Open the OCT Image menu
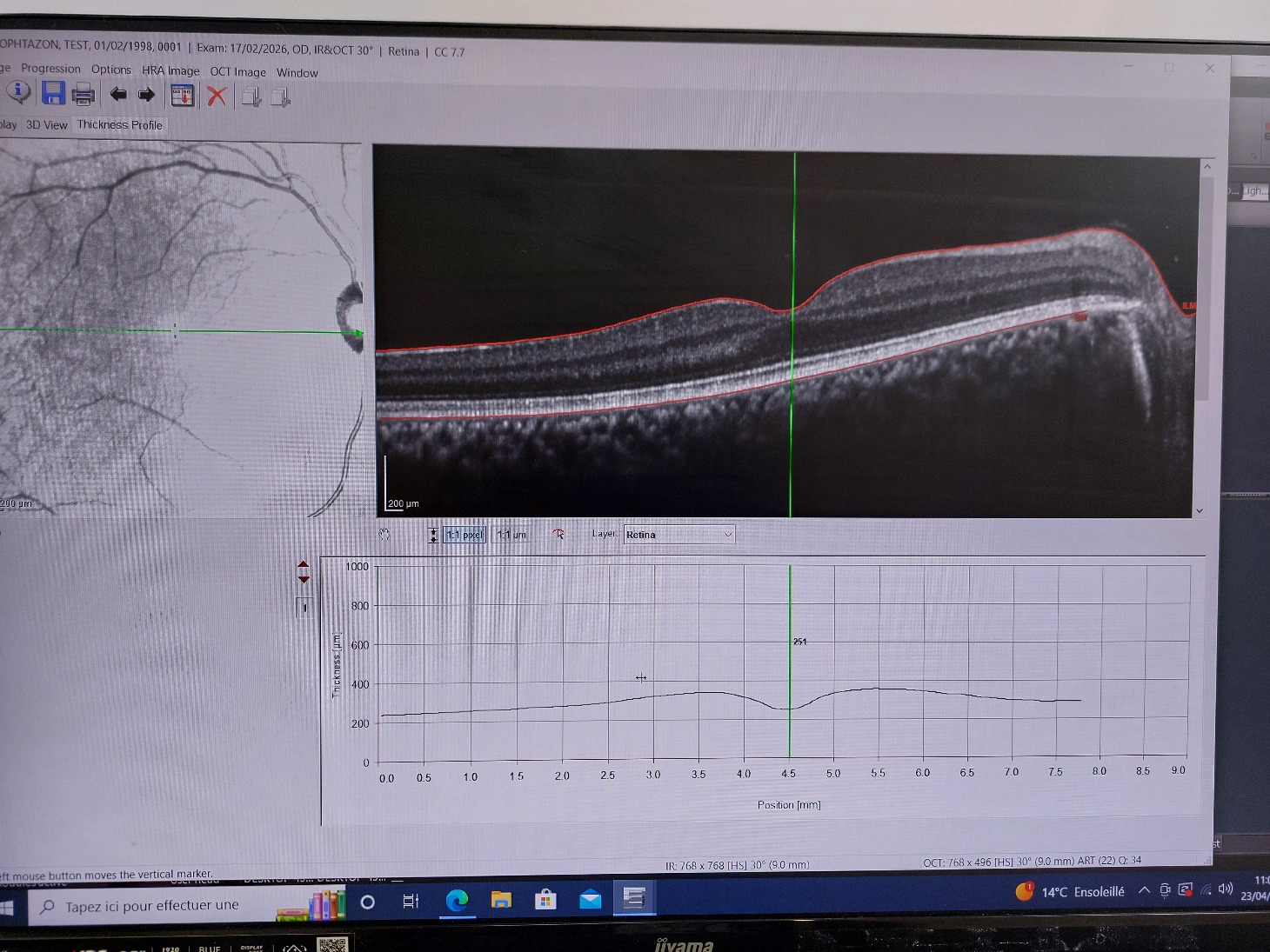Screen dimensions: 1270x952 tap(237, 72)
